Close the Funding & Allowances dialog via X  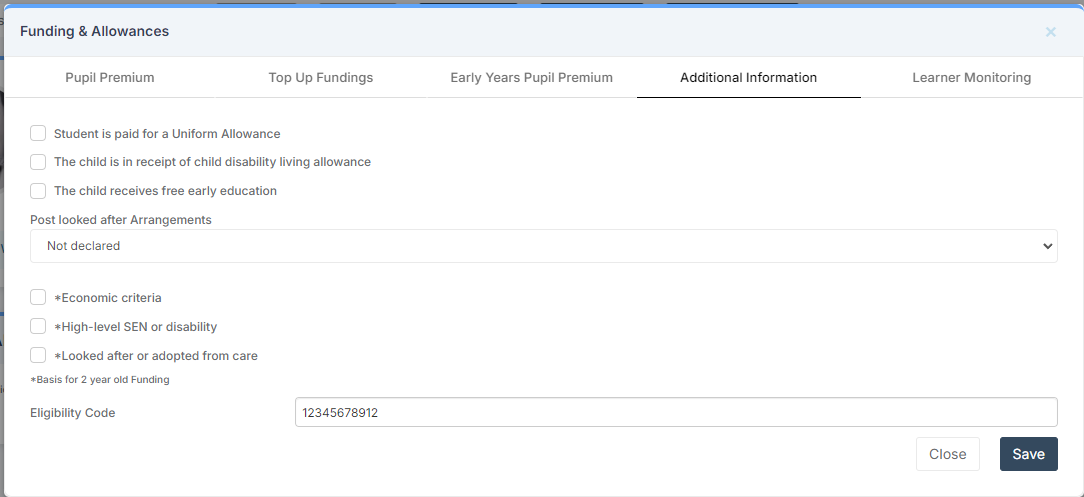pyautogui.click(x=1050, y=32)
